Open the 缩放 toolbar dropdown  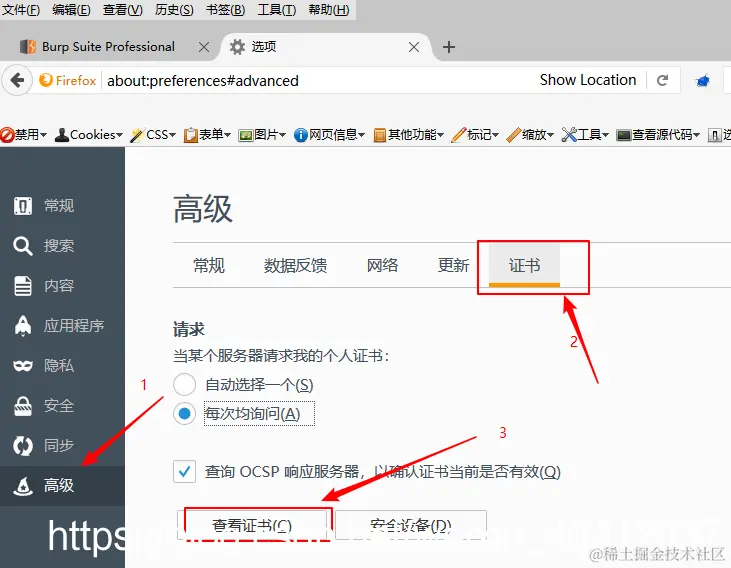(x=530, y=134)
